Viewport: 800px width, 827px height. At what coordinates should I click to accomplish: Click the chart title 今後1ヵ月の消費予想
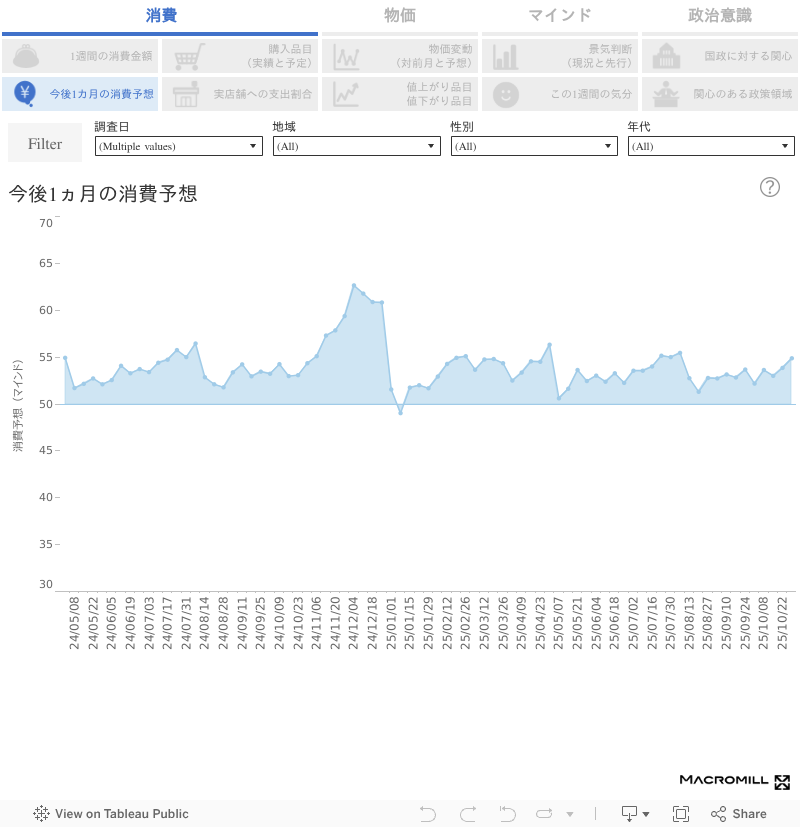(x=103, y=194)
